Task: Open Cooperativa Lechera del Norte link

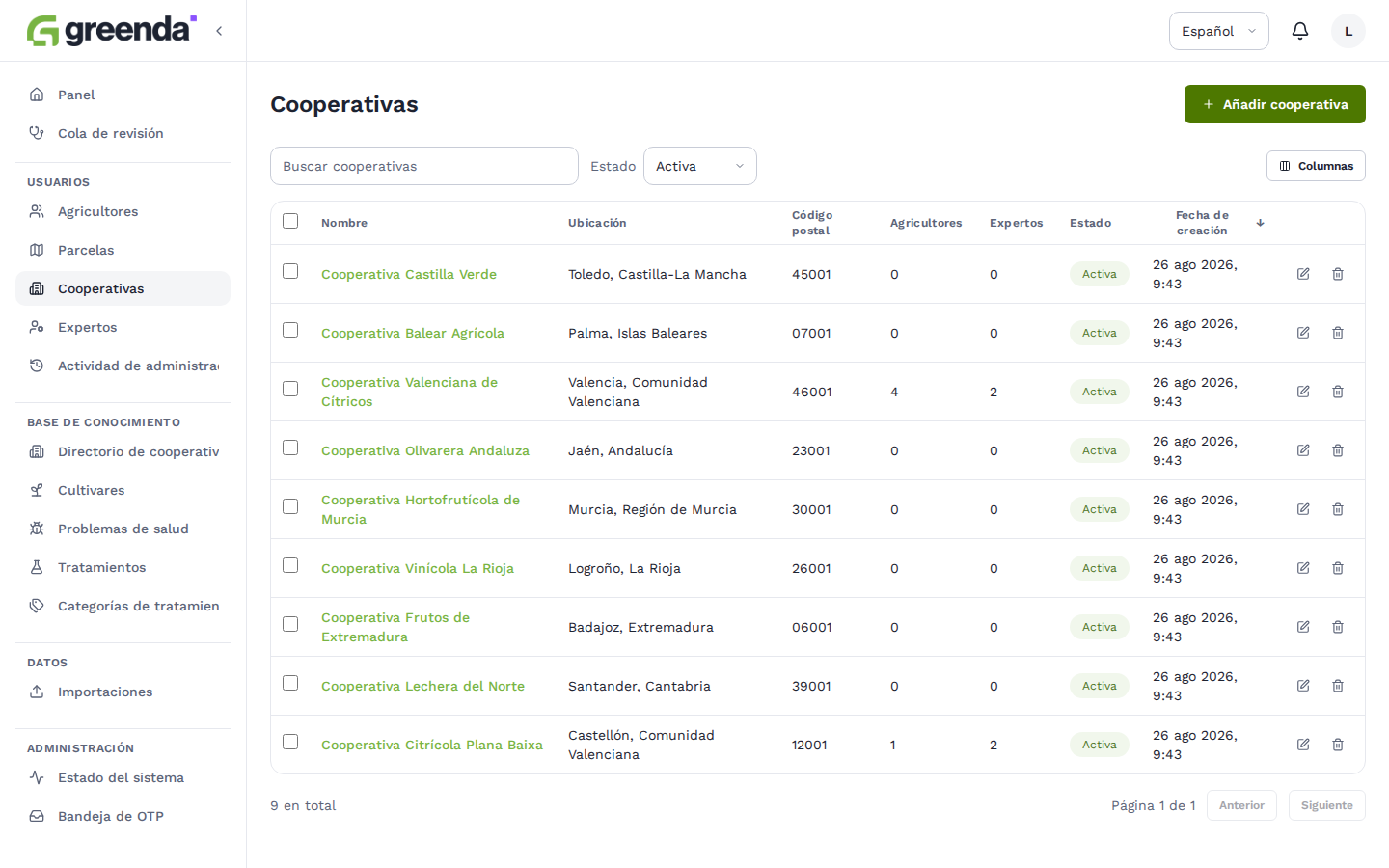Action: coord(422,686)
